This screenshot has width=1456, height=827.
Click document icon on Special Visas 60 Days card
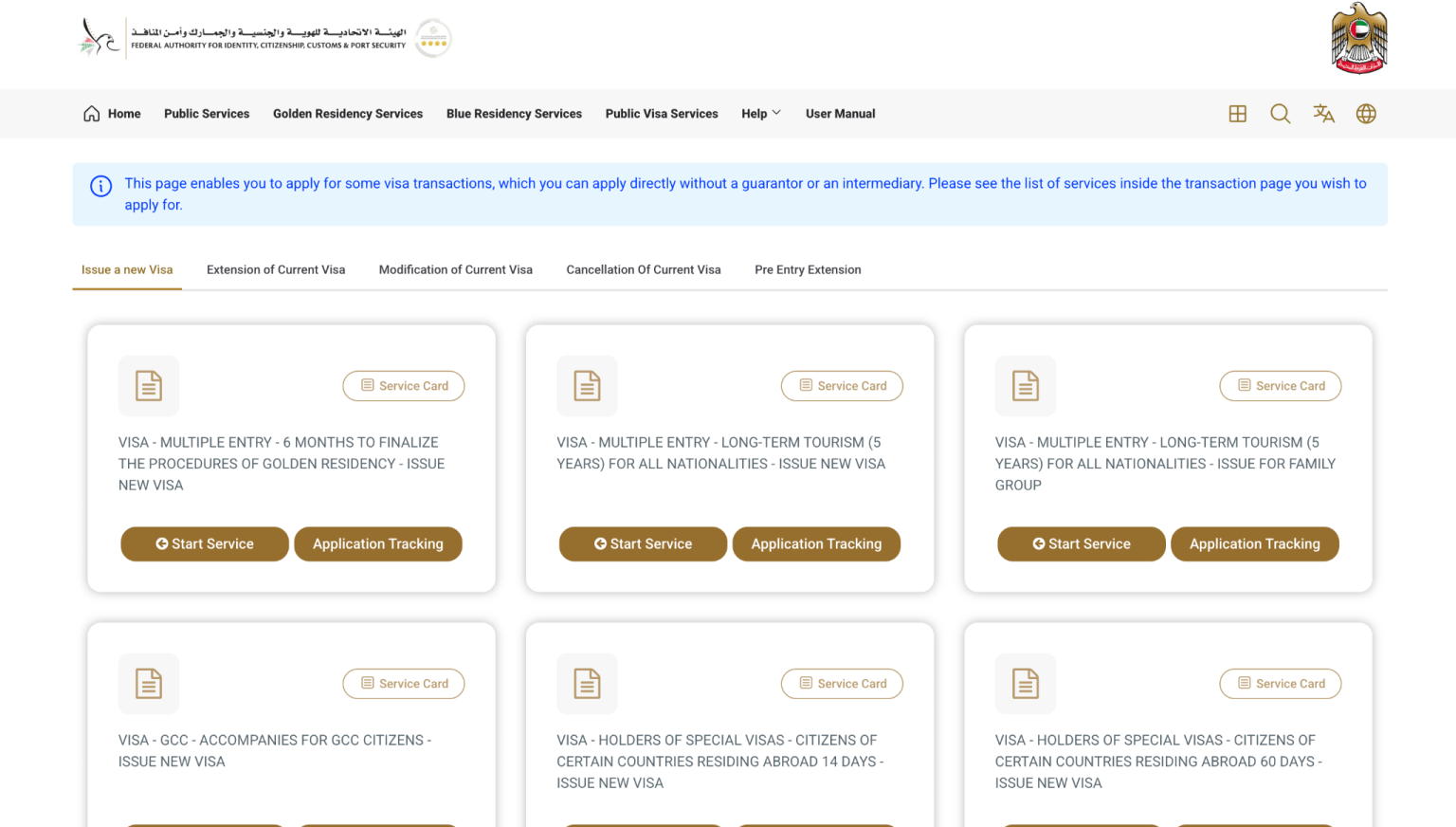[x=1026, y=684]
